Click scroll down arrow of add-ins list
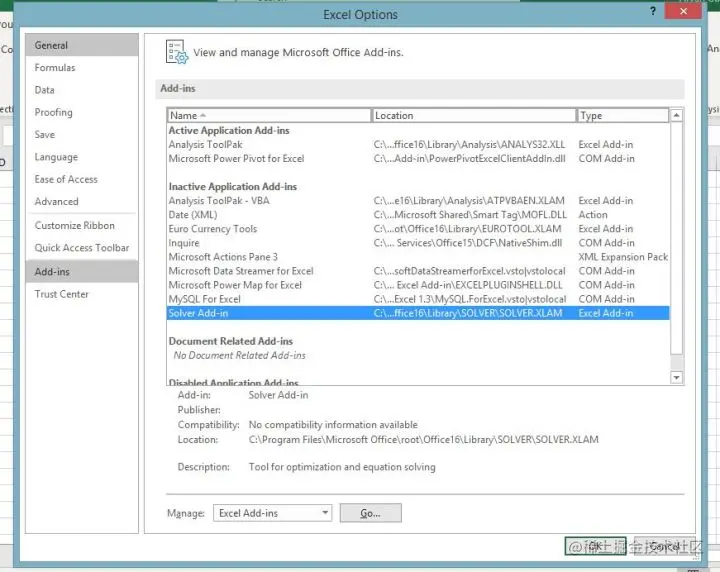Image resolution: width=720 pixels, height=572 pixels. coord(676,377)
